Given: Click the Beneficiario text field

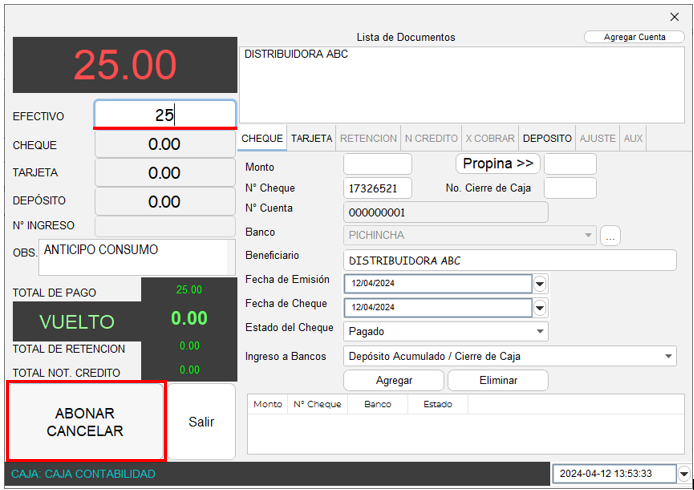Looking at the screenshot, I should [x=509, y=261].
